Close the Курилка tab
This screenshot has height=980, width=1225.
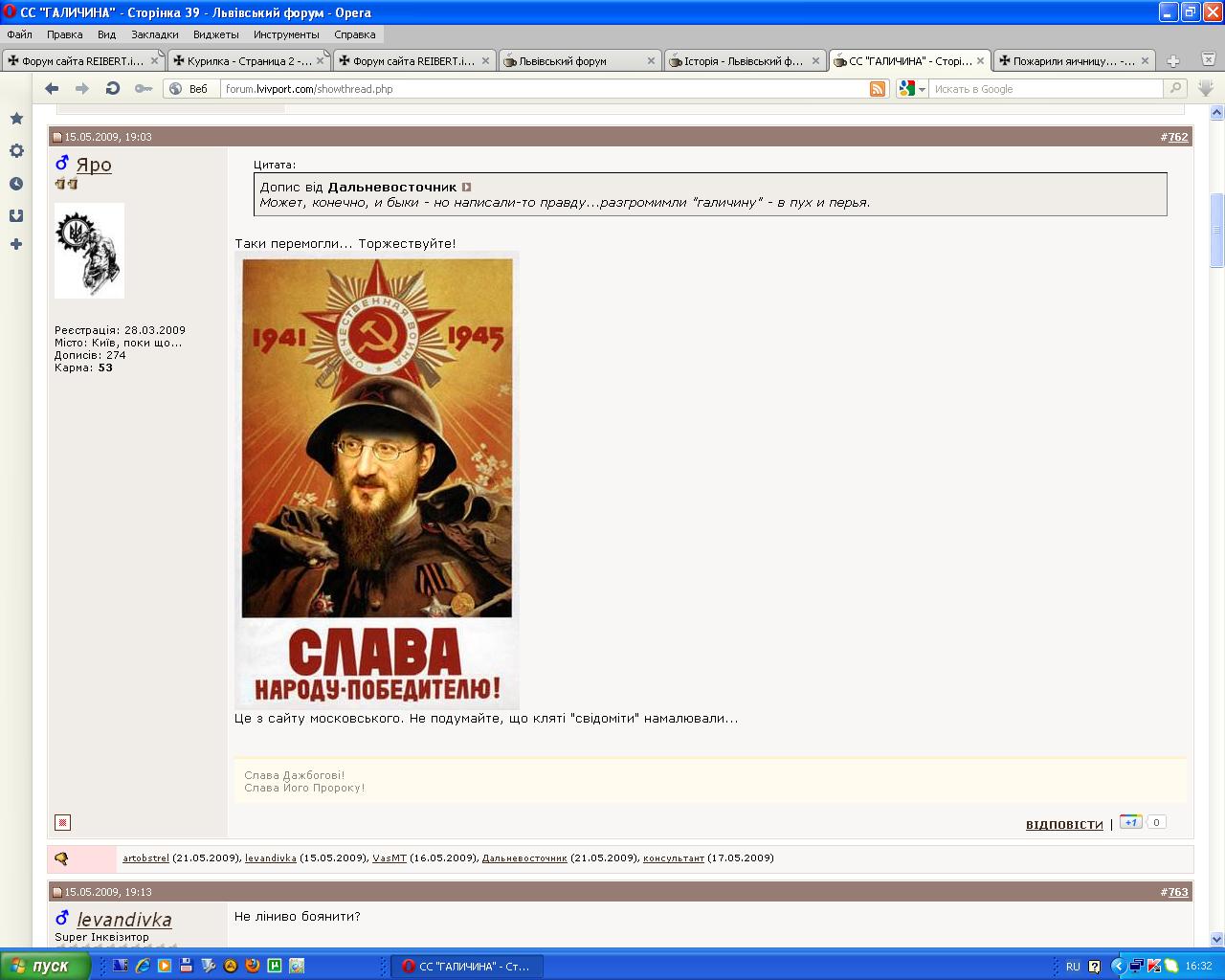pos(321,60)
